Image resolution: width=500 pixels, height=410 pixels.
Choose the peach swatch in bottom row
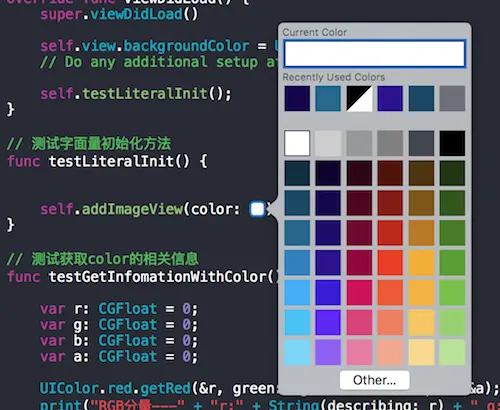pos(390,352)
